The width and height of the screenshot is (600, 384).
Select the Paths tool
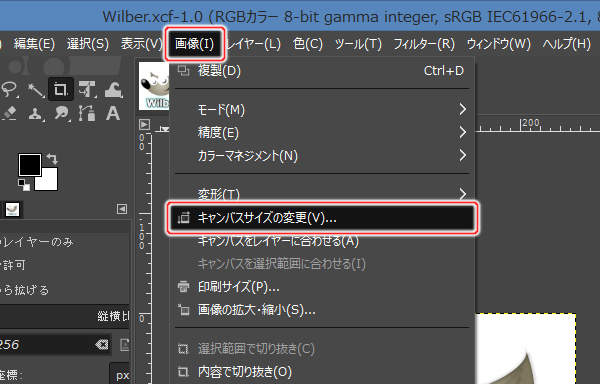(x=87, y=113)
